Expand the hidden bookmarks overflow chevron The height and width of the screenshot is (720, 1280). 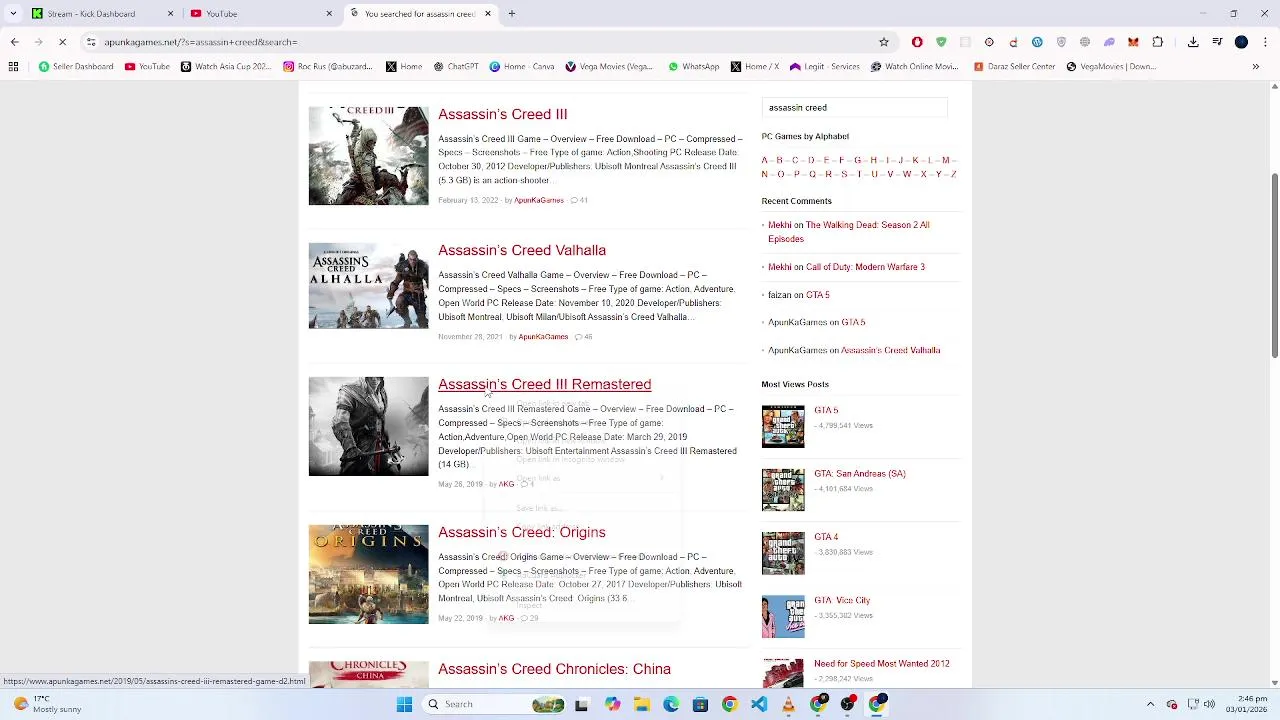(1256, 67)
